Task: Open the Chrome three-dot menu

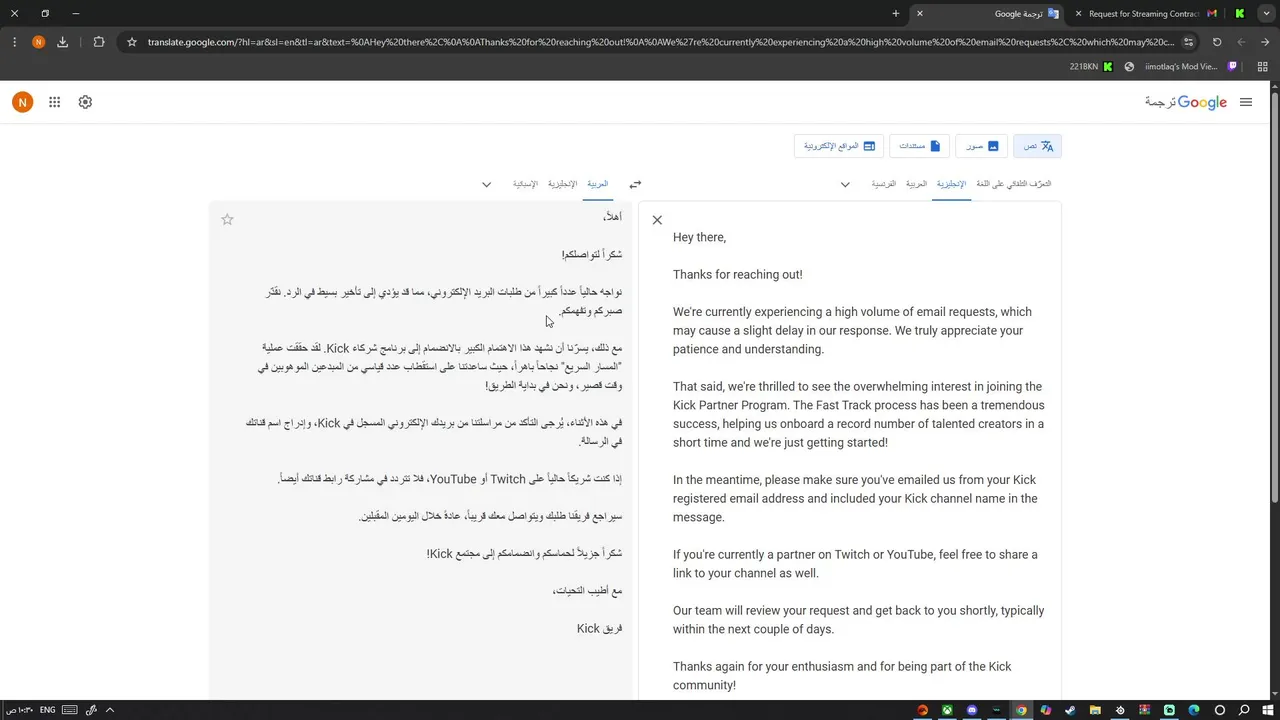Action: [x=14, y=42]
